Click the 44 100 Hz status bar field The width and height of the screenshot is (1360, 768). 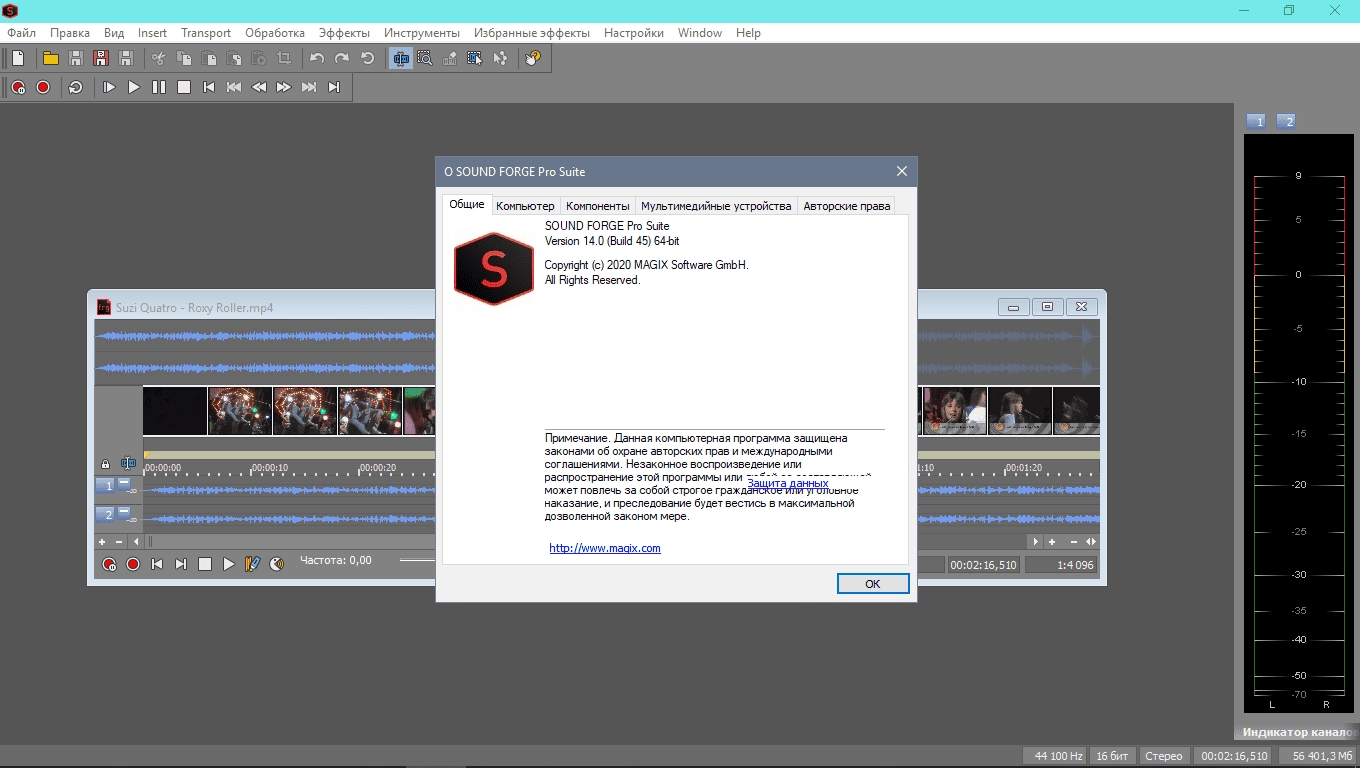click(x=1055, y=757)
